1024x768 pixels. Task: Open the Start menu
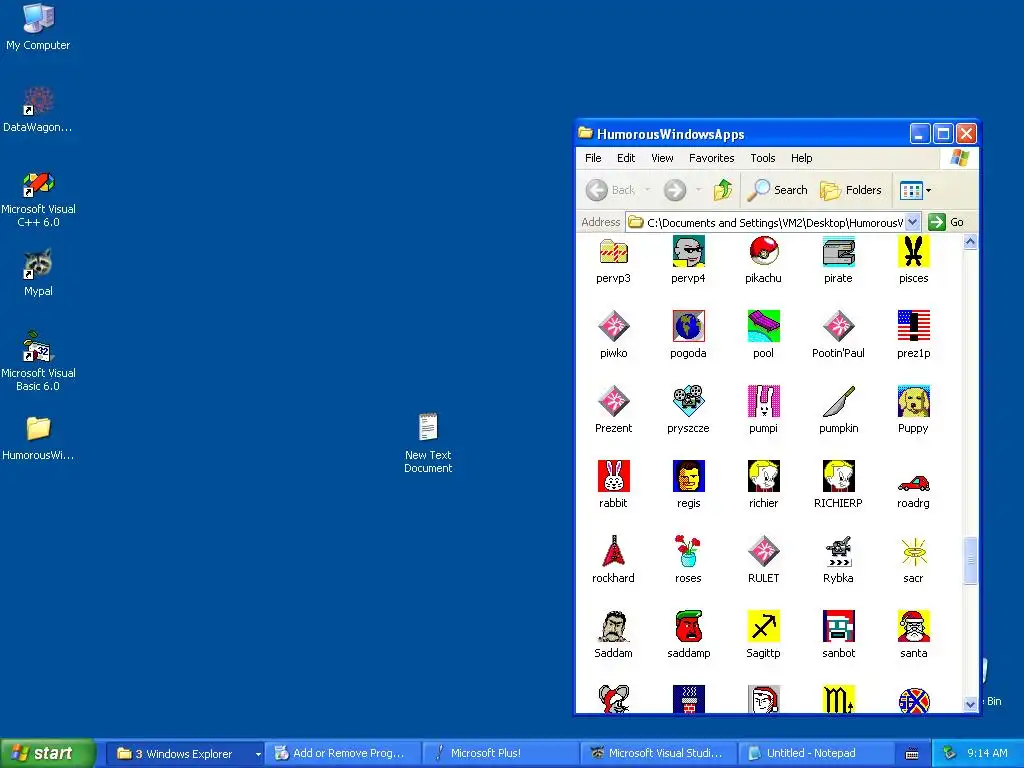click(46, 753)
